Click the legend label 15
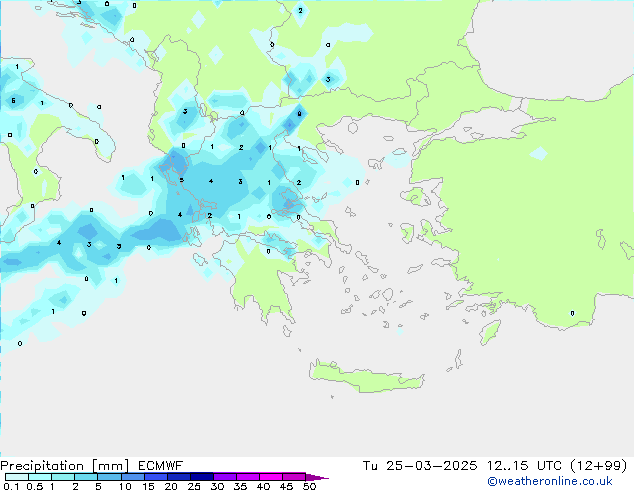Image resolution: width=634 pixels, height=490 pixels. pyautogui.click(x=148, y=486)
